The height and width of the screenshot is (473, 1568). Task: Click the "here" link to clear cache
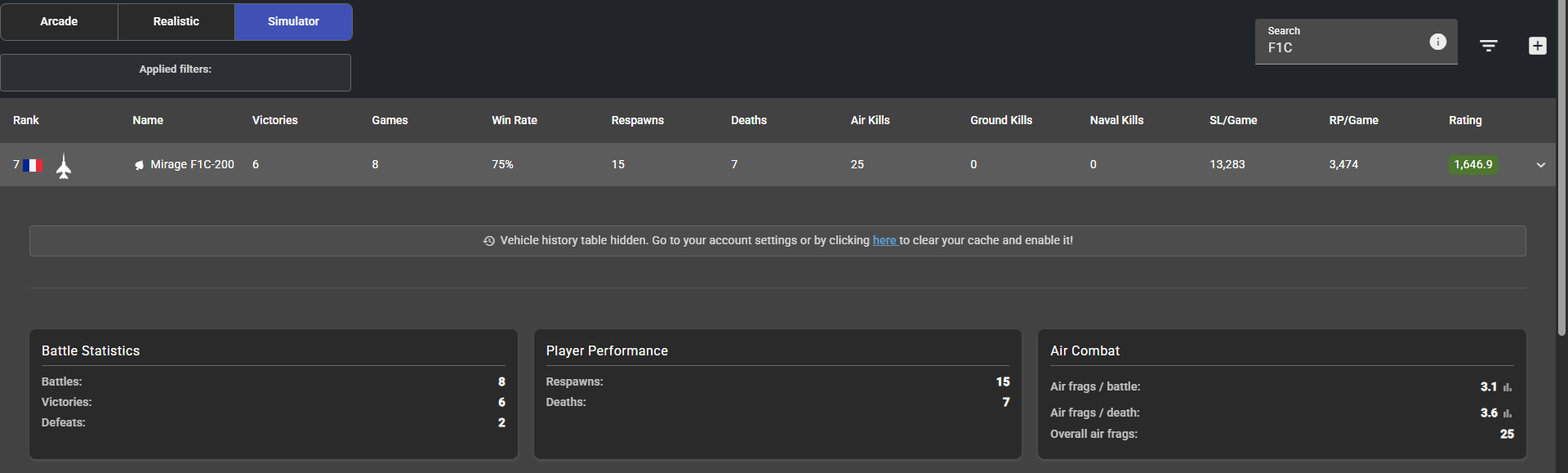click(x=884, y=240)
